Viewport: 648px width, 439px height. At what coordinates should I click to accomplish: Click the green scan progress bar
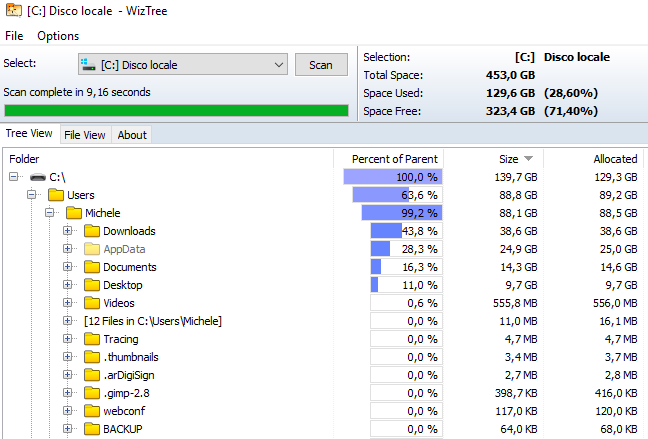[x=176, y=110]
